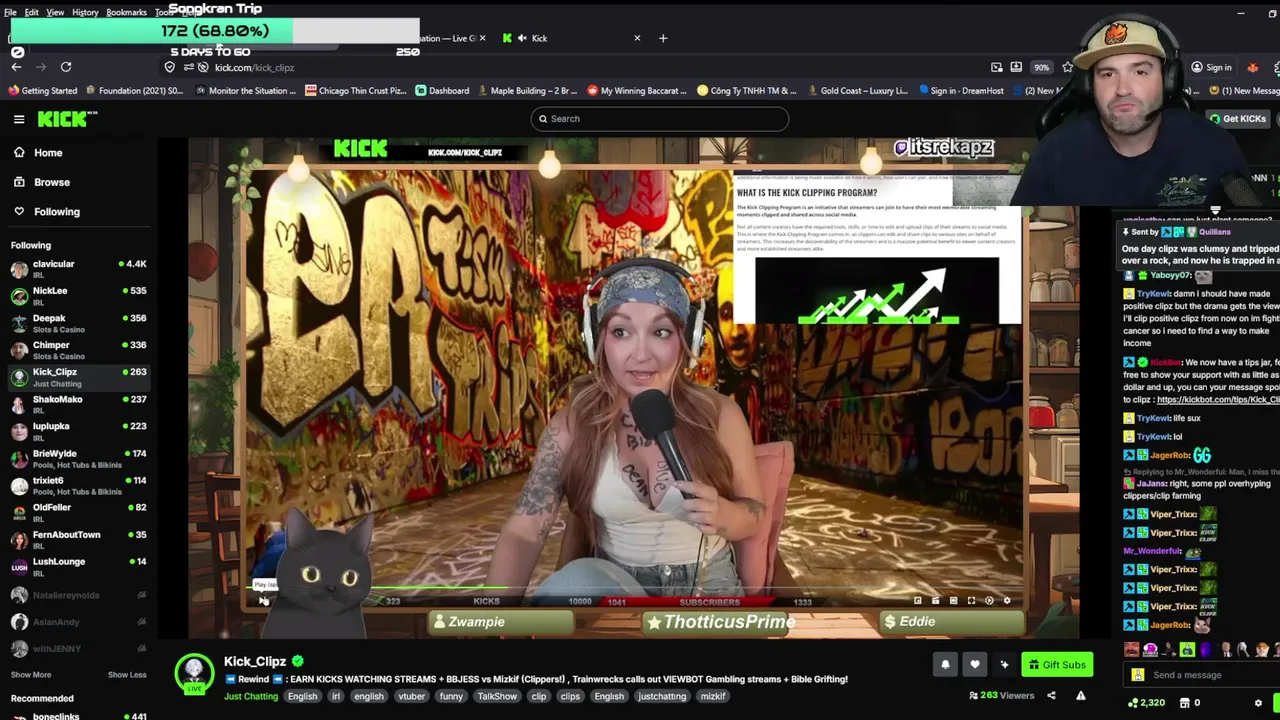Click the browser Back arrow
1280x720 pixels.
tap(16, 67)
